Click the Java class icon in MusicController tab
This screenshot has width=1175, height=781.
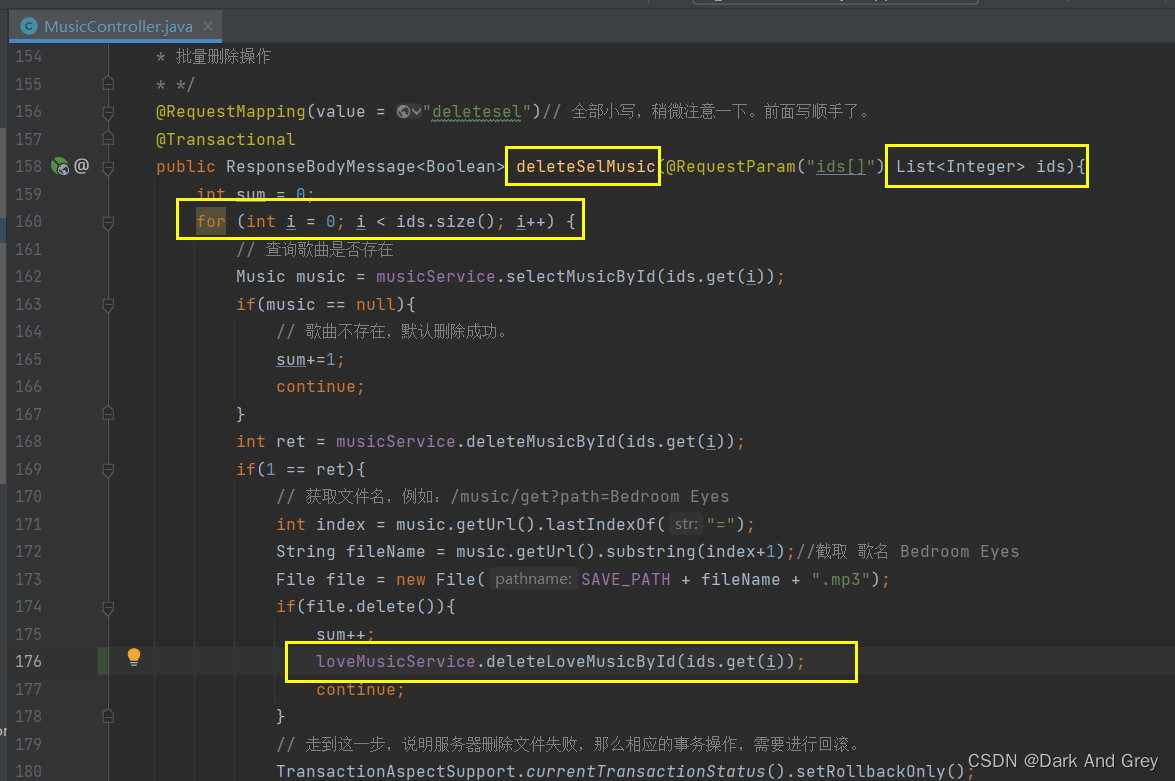[29, 26]
